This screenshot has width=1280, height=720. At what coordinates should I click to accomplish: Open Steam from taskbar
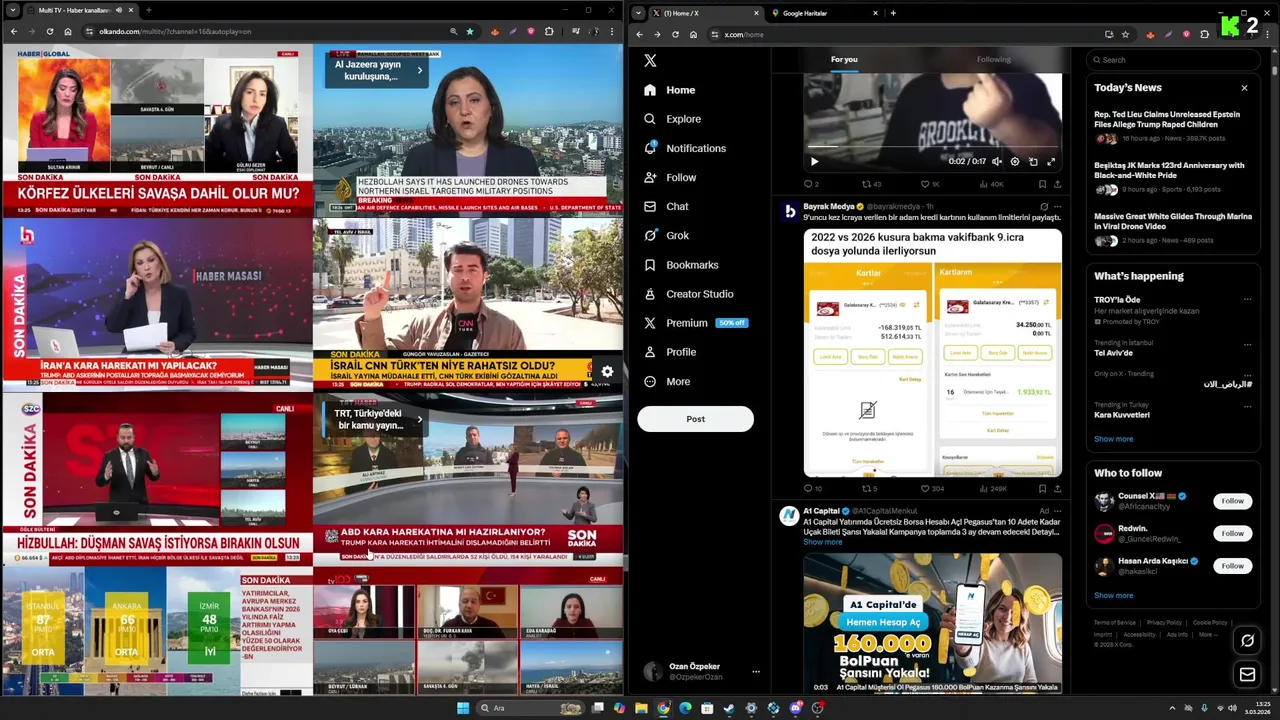(x=729, y=708)
